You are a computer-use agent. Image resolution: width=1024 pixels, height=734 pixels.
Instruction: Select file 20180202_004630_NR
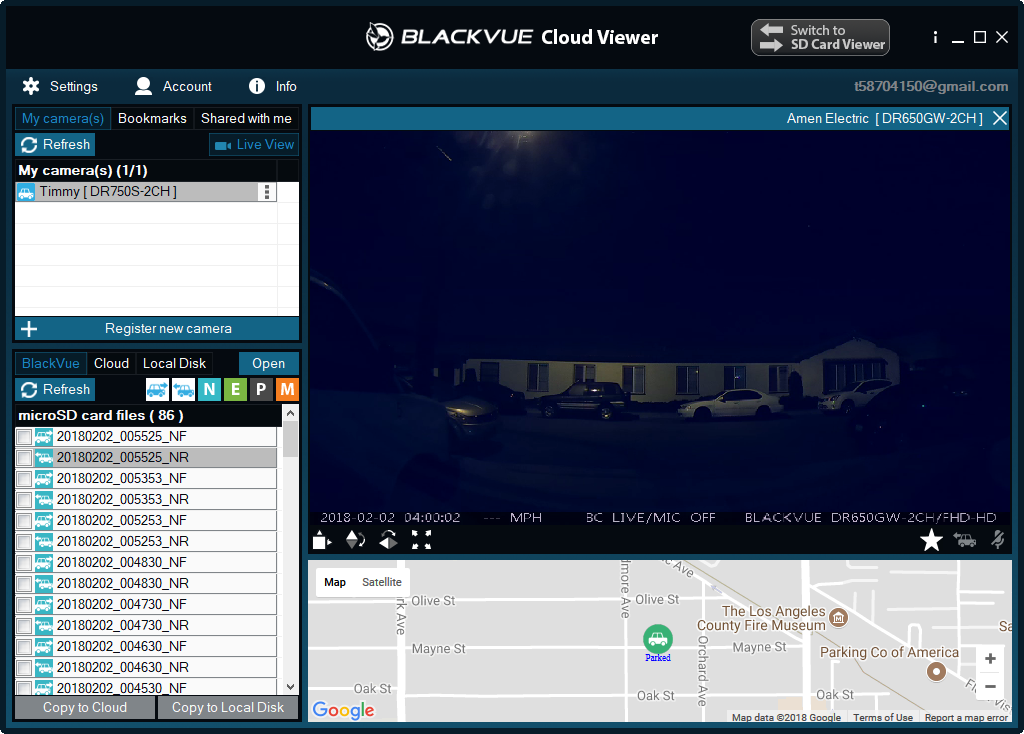coord(146,667)
